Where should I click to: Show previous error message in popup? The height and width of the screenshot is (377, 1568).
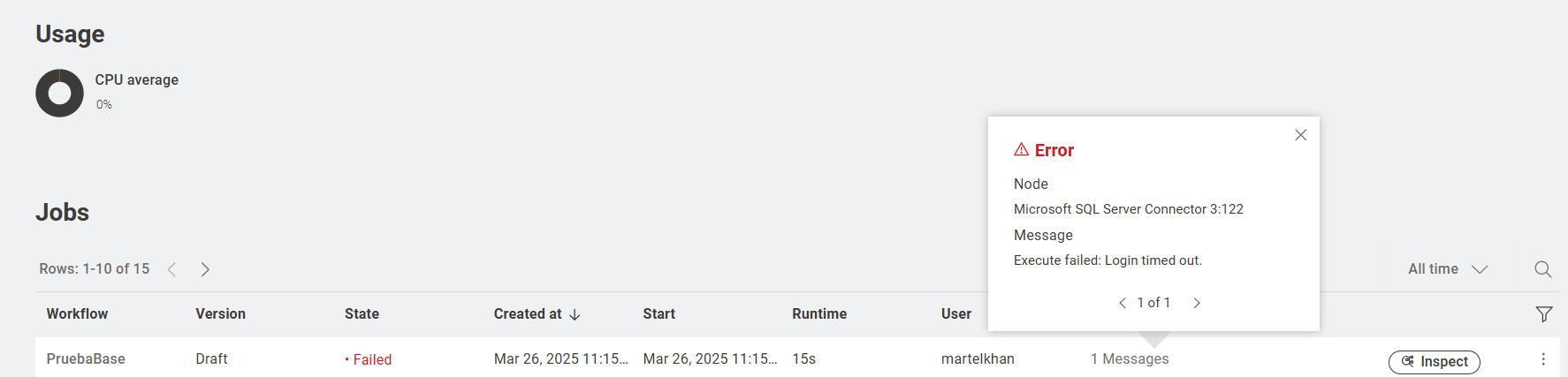pyautogui.click(x=1123, y=303)
